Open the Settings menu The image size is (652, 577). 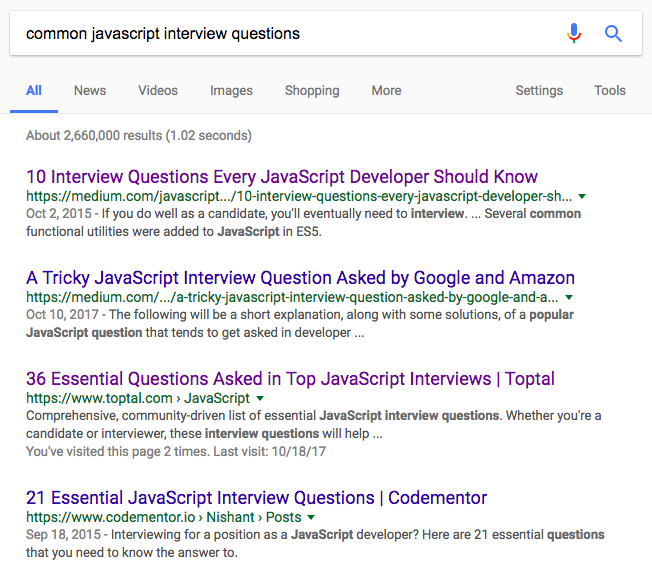pyautogui.click(x=539, y=90)
